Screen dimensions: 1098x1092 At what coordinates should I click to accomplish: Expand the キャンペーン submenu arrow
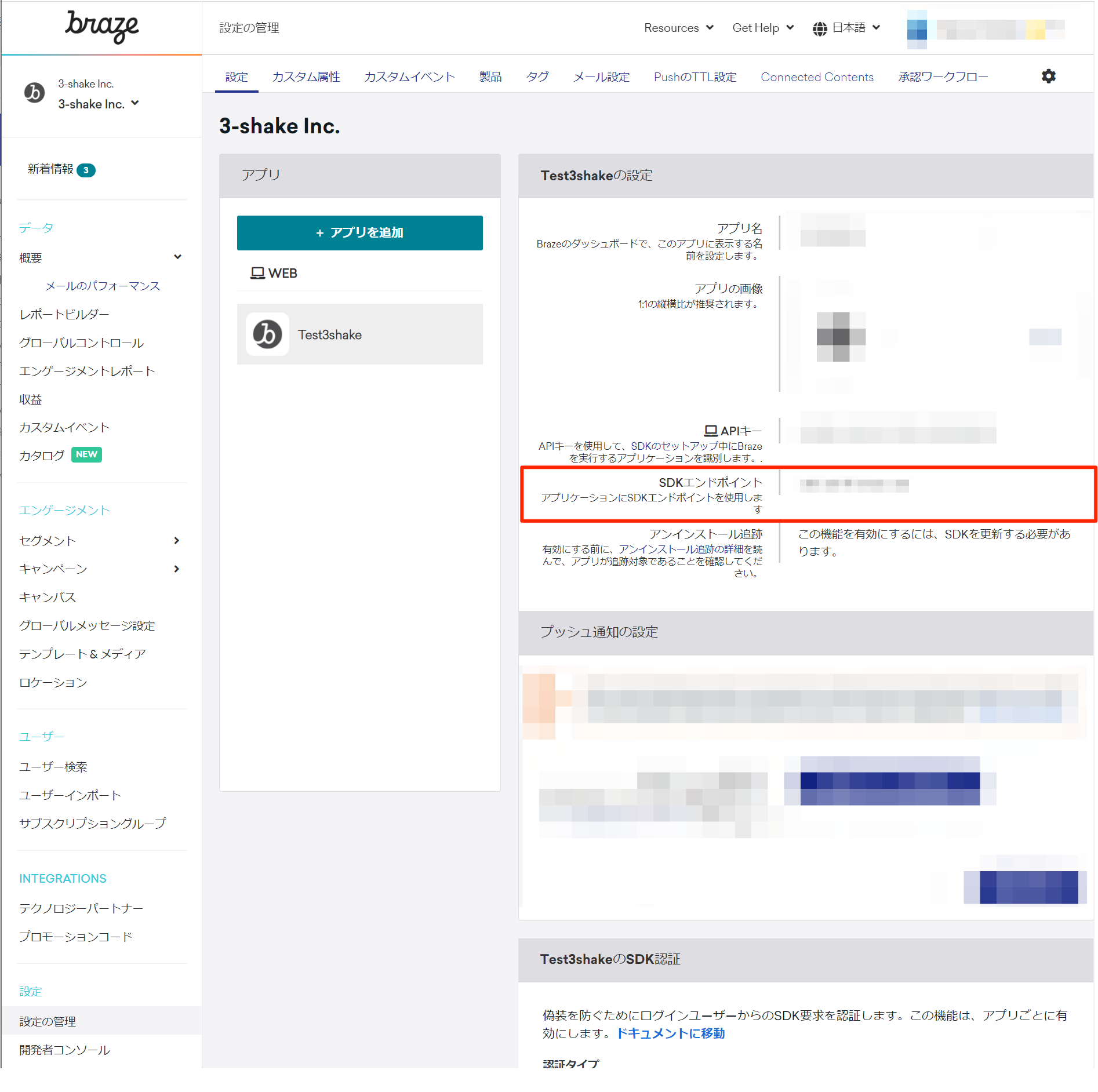click(176, 569)
